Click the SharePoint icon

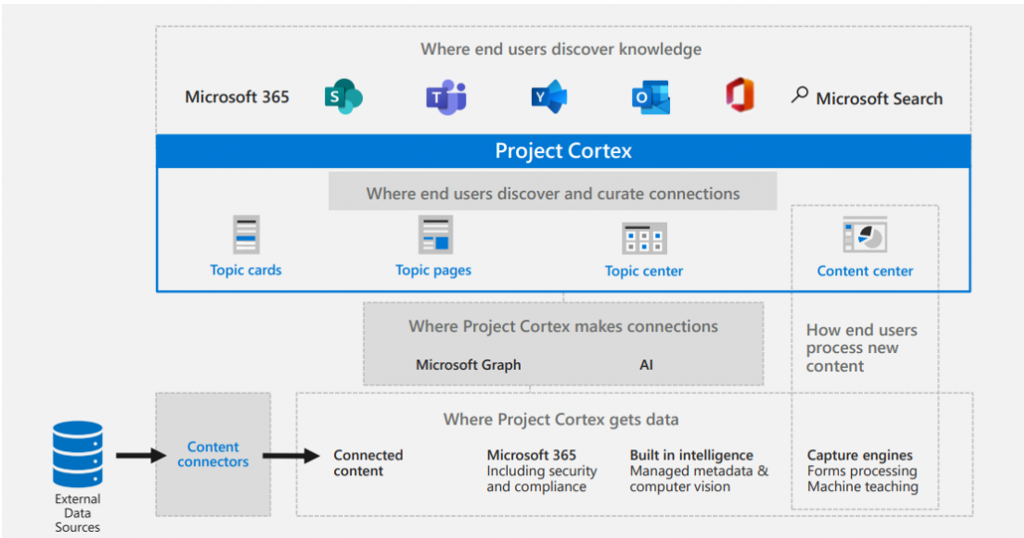click(344, 97)
